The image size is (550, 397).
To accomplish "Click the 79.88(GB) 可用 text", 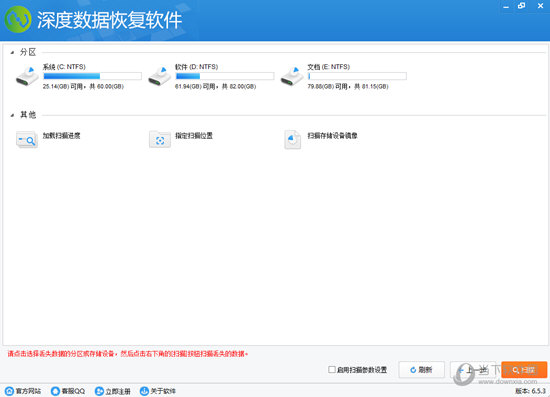I will click(328, 86).
